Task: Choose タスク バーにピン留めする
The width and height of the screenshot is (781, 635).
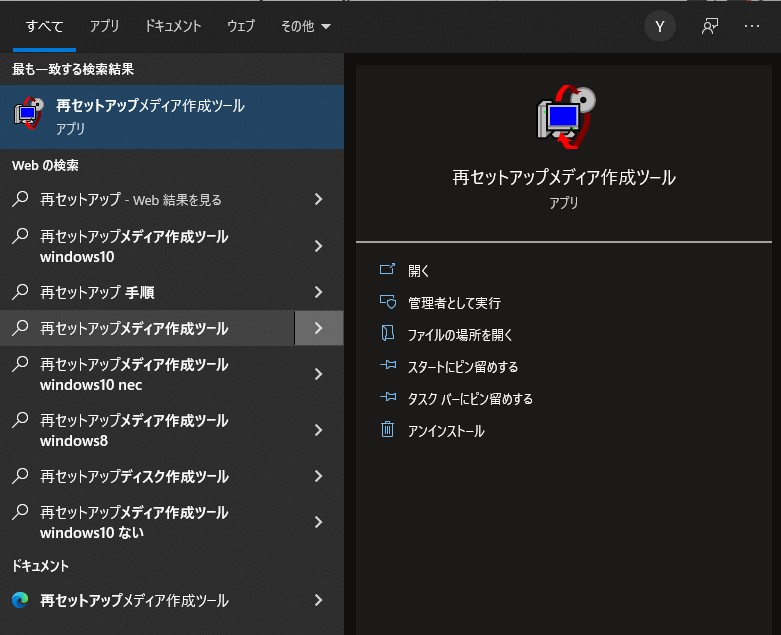Action: (470, 399)
